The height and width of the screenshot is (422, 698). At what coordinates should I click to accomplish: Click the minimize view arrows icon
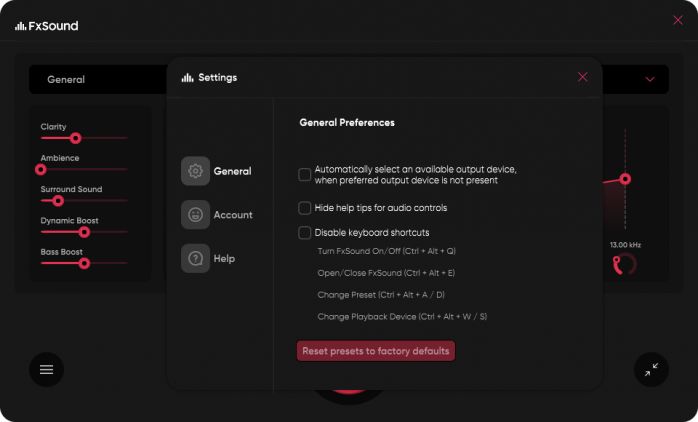[651, 369]
